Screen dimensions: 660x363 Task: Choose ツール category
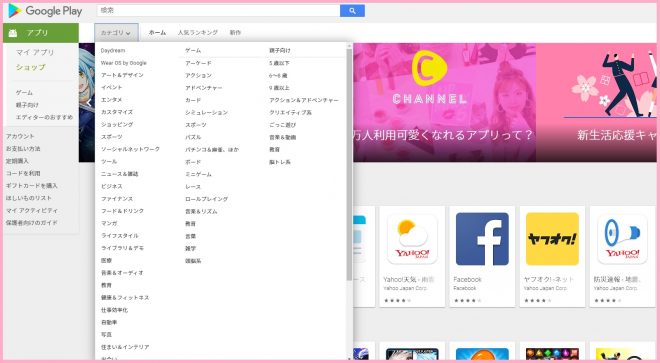coord(109,161)
